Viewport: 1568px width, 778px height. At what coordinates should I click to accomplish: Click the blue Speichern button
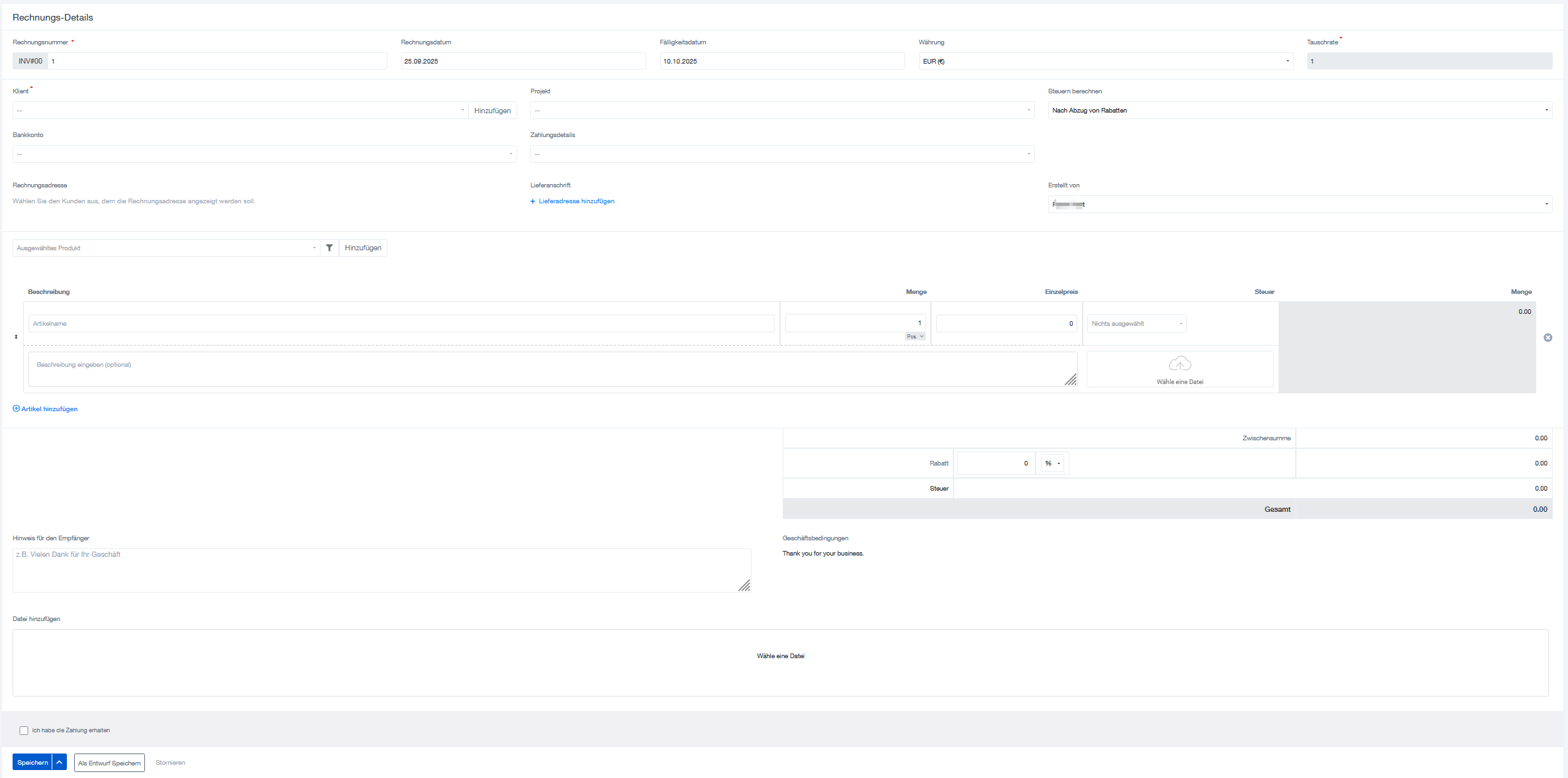(x=32, y=762)
